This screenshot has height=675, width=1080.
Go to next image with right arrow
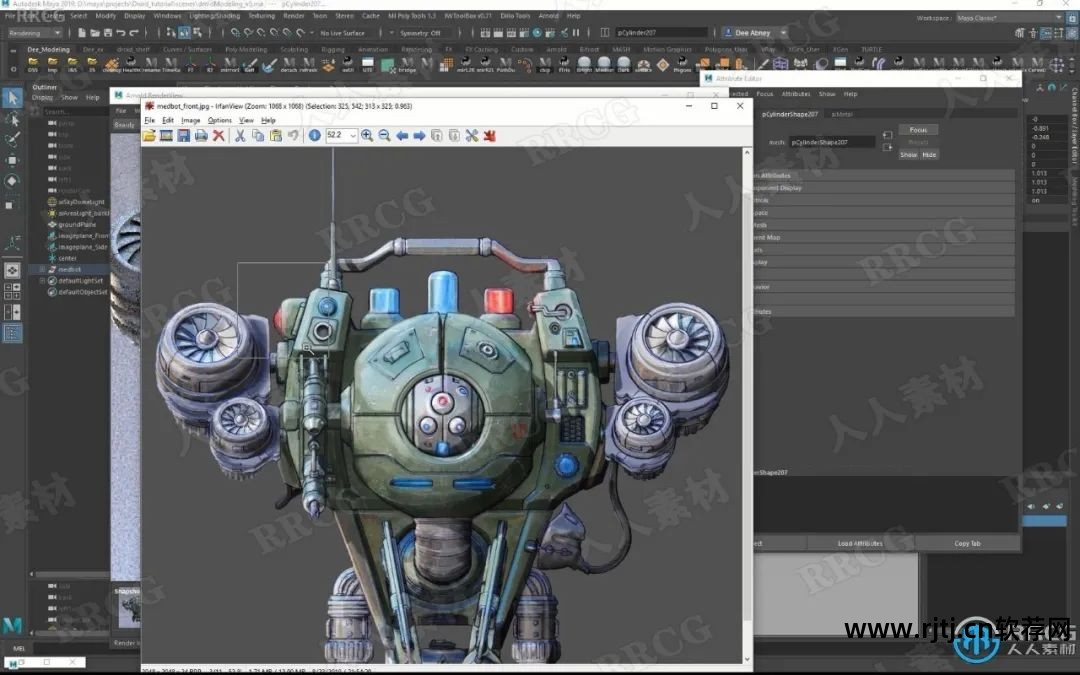pos(419,135)
